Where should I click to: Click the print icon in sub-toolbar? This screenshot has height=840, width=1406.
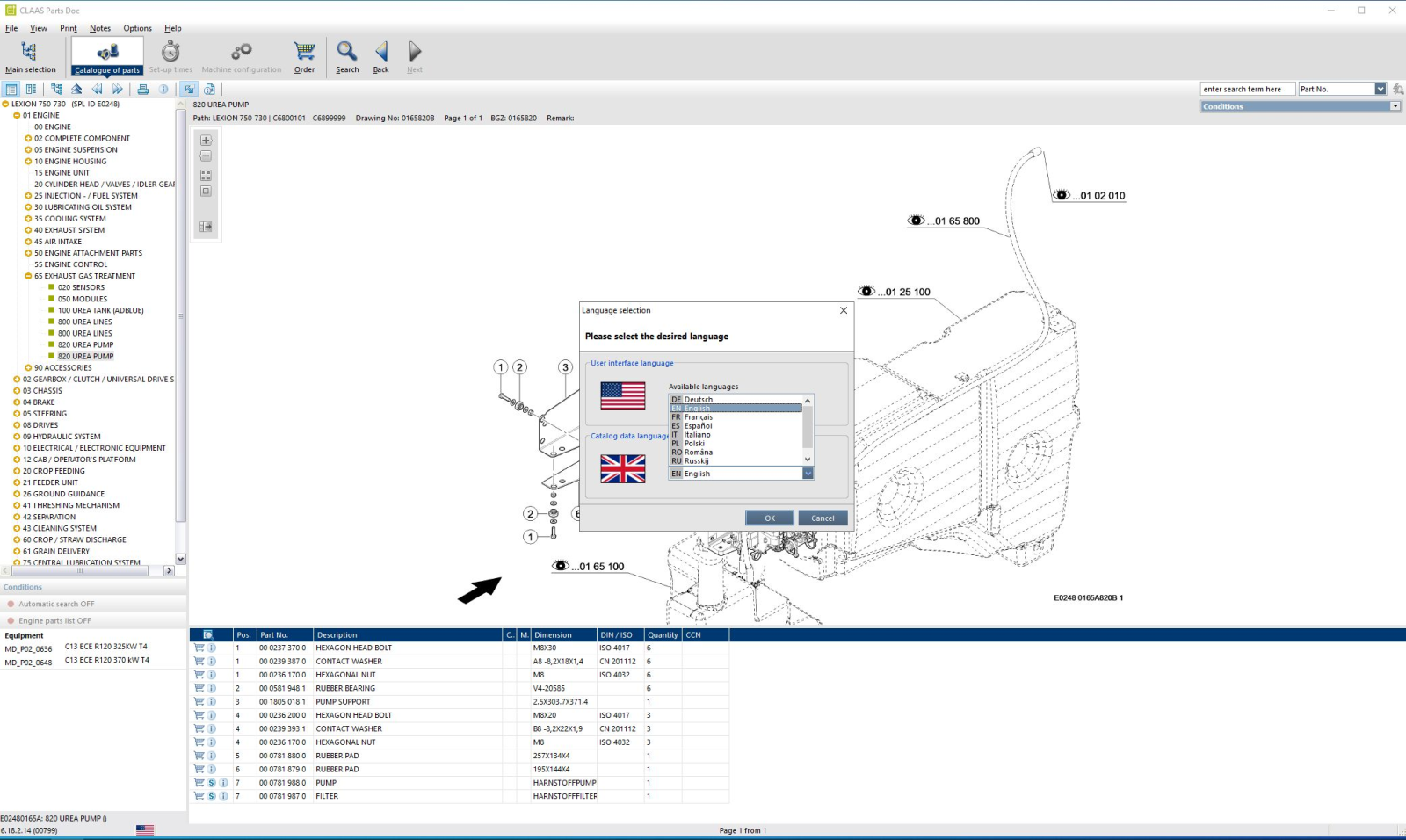(x=142, y=89)
